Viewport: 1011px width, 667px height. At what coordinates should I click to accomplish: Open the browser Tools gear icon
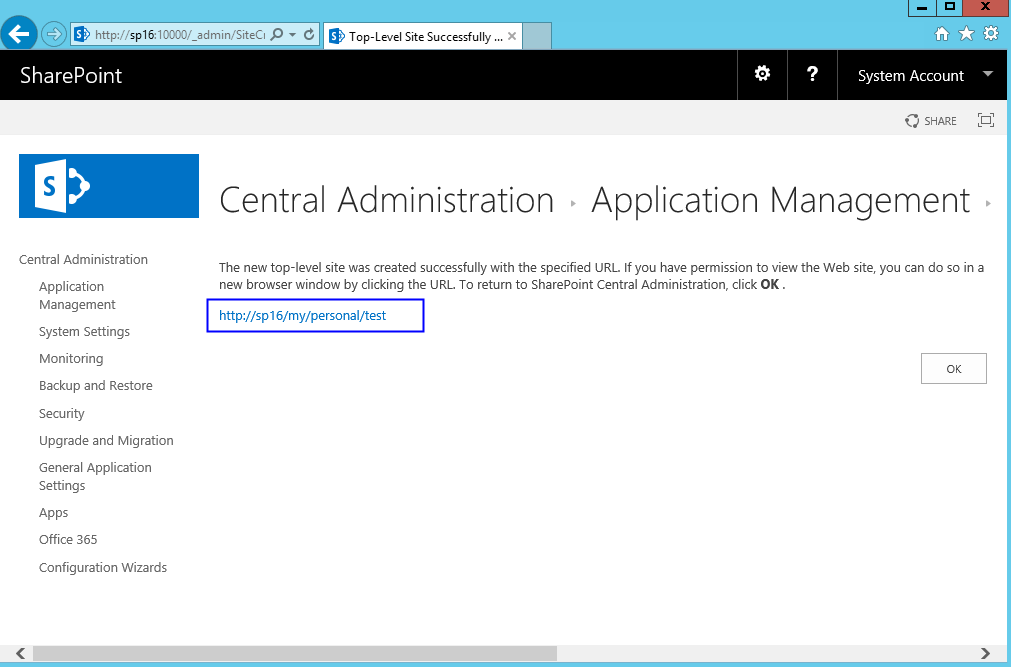[991, 34]
